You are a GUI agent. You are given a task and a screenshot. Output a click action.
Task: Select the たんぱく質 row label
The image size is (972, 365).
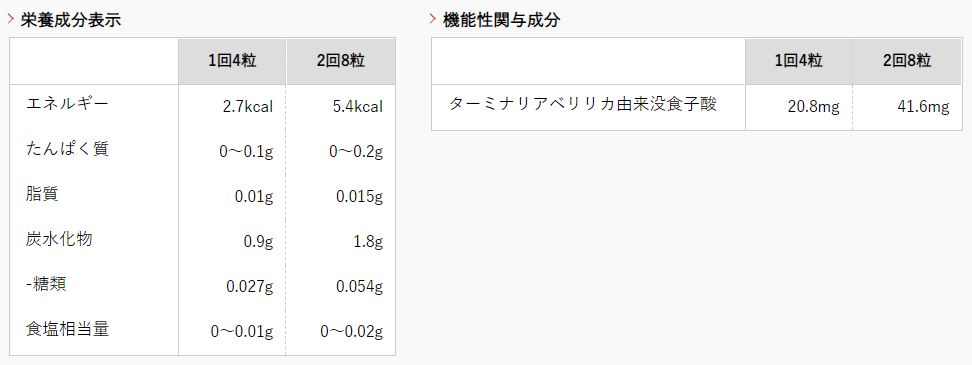coord(67,149)
